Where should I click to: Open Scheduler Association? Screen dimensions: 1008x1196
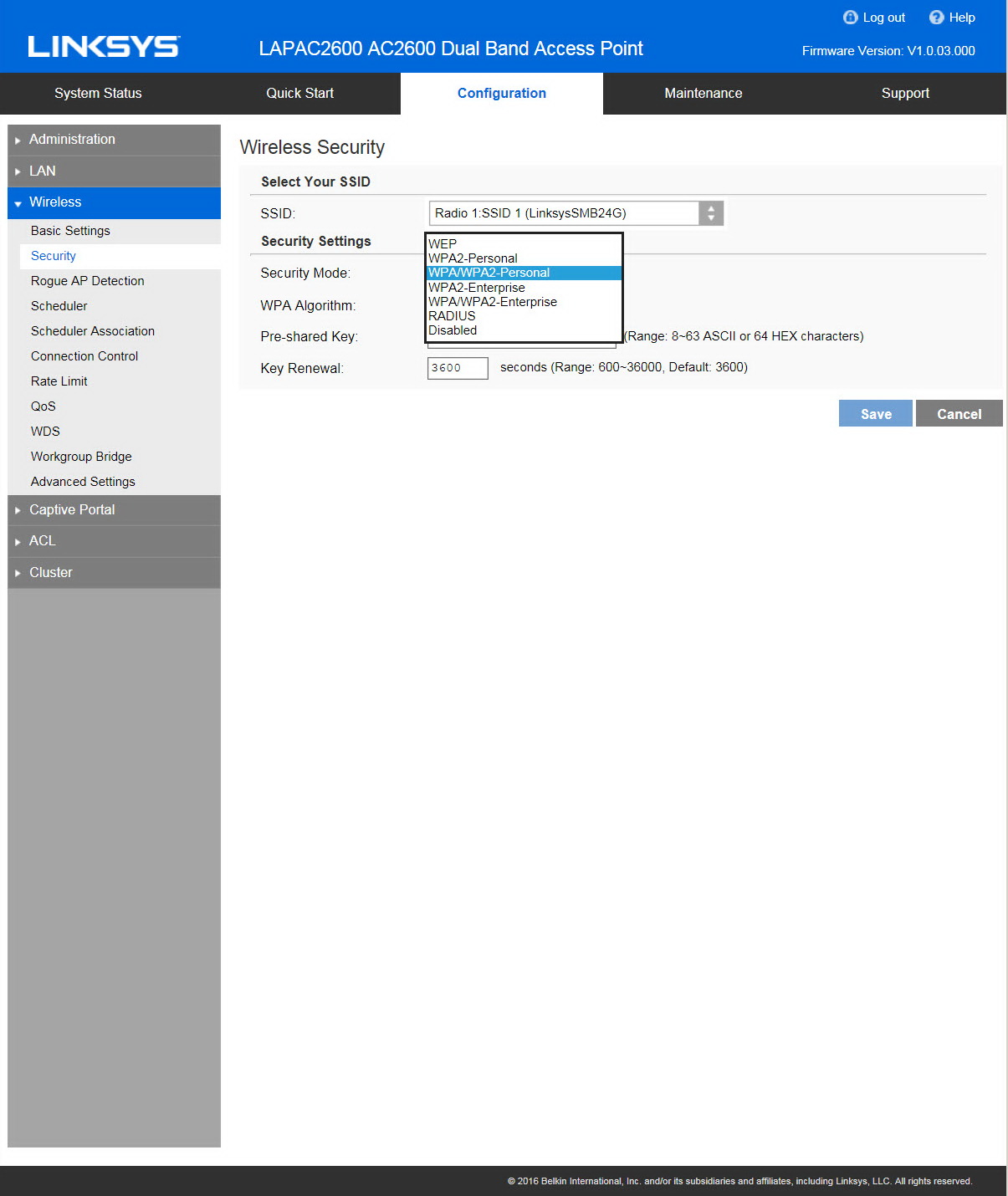point(93,331)
